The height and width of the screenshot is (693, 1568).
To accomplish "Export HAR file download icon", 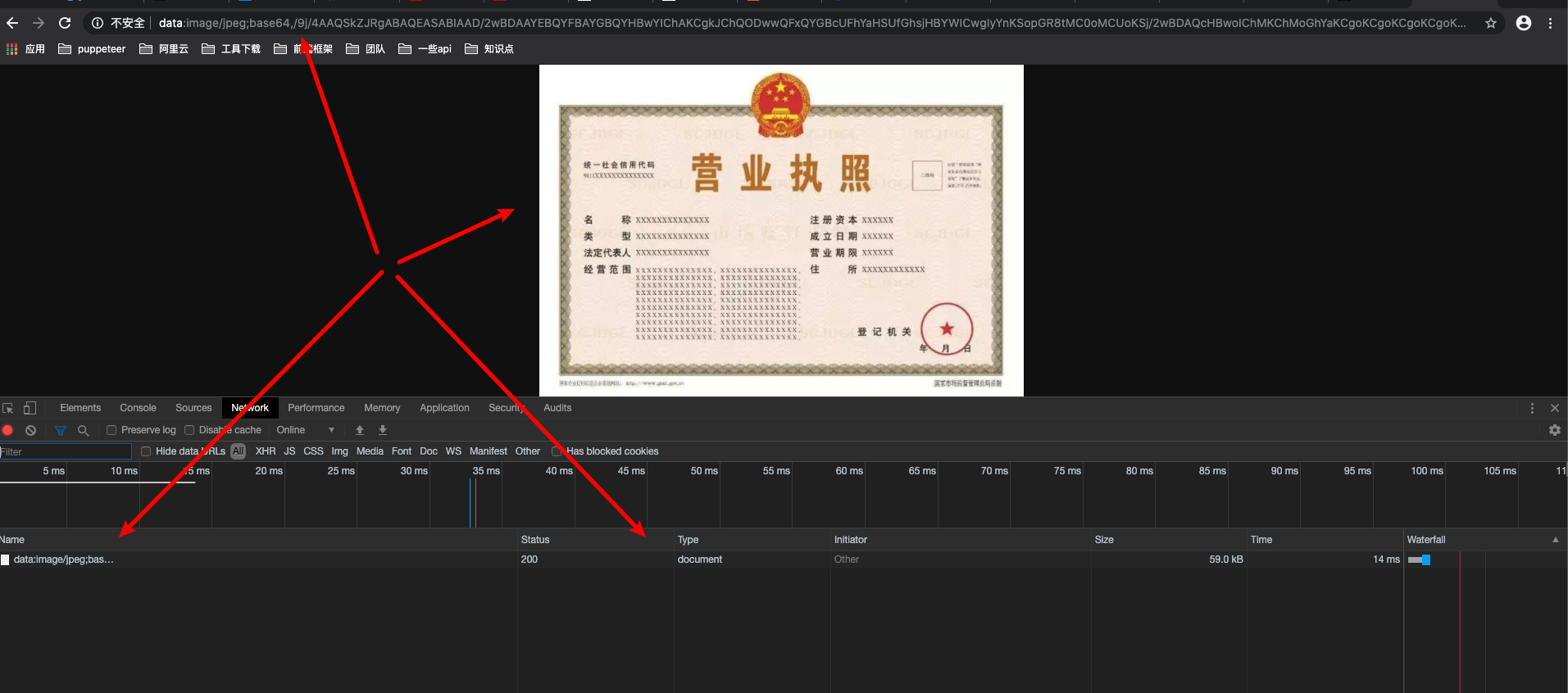I will pos(383,430).
